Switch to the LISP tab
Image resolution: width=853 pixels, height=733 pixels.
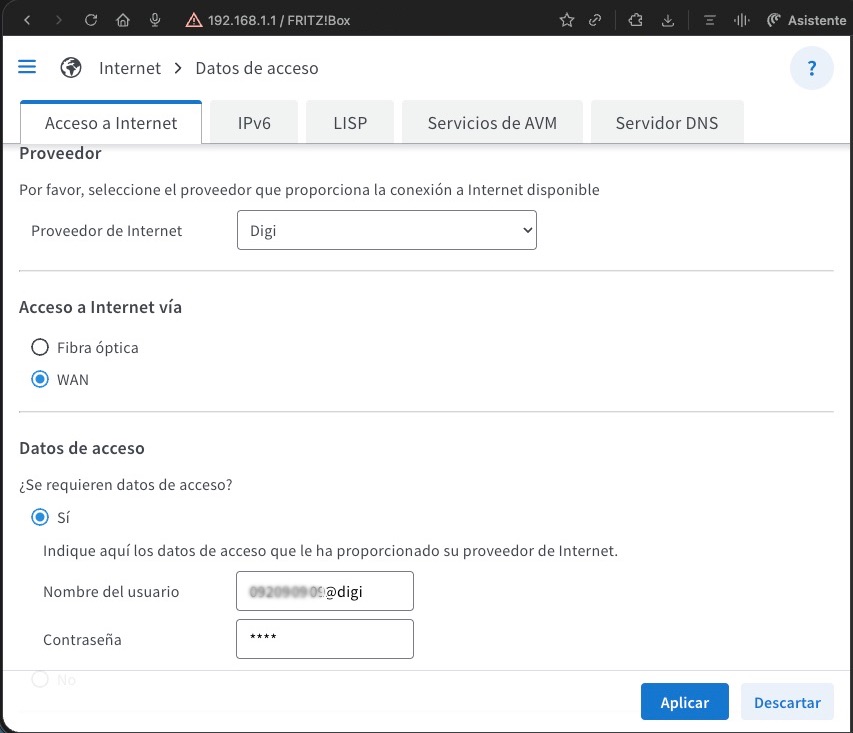[350, 122]
